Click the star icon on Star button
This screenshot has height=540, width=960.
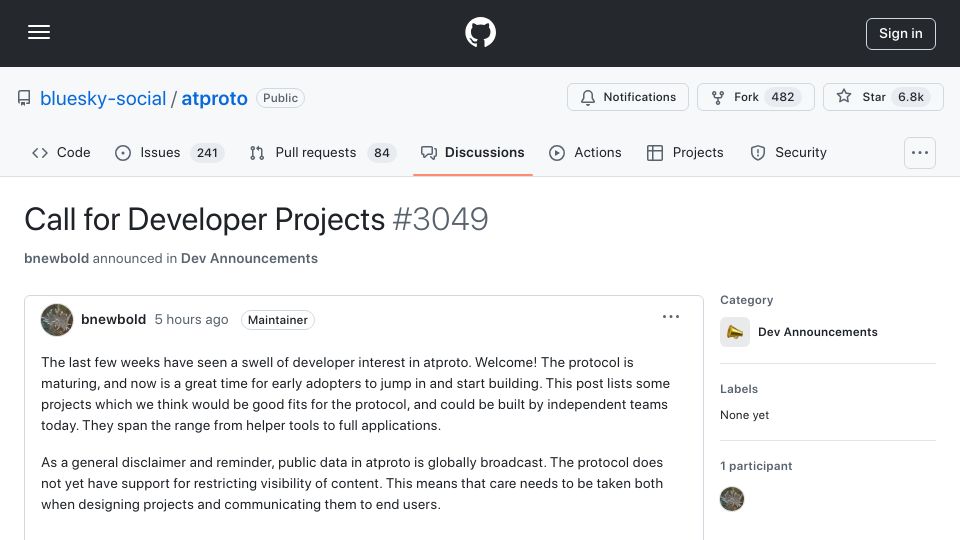coord(844,96)
